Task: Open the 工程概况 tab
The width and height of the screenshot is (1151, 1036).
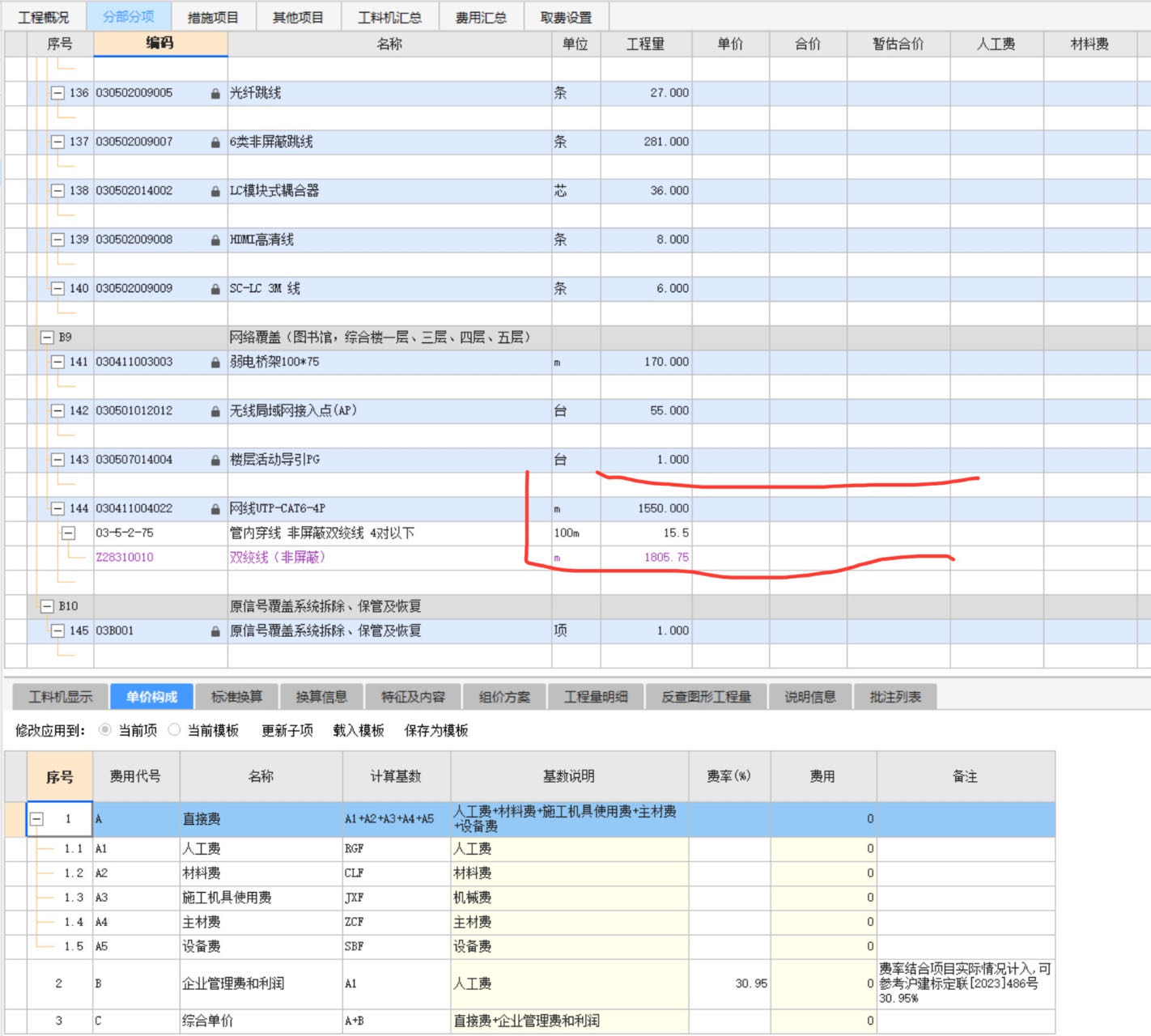Action: click(x=44, y=17)
